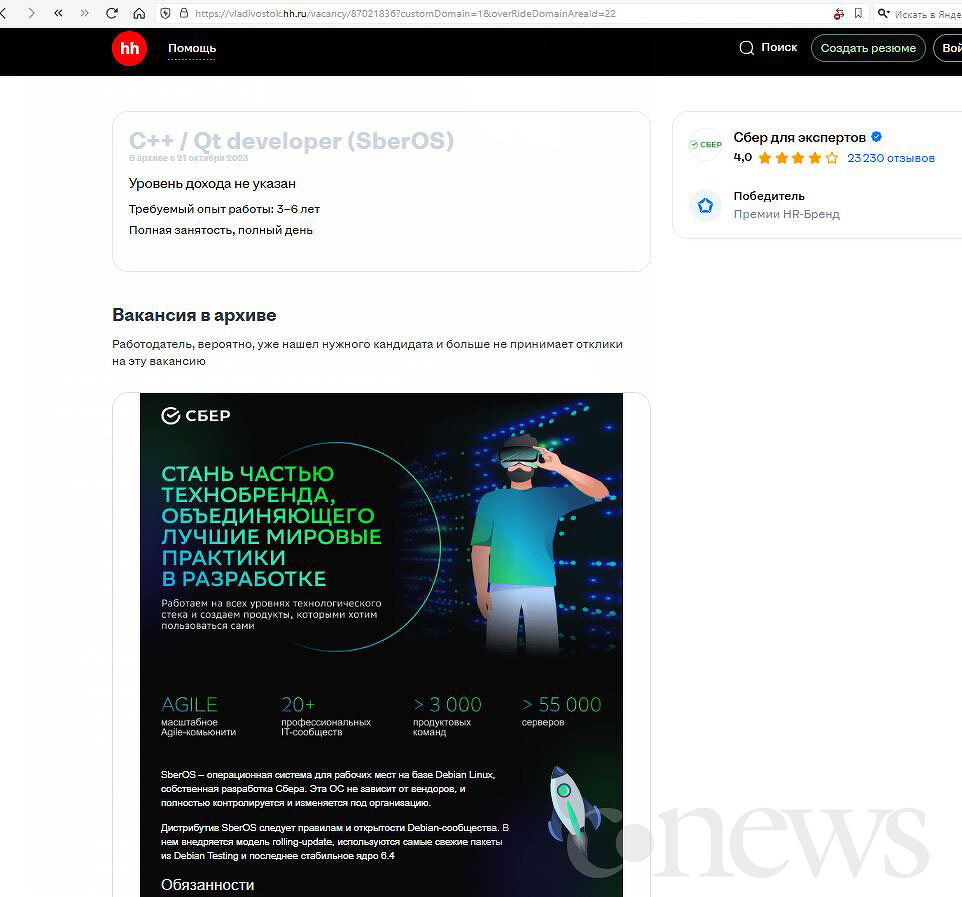Click the employer star rating

[798, 158]
